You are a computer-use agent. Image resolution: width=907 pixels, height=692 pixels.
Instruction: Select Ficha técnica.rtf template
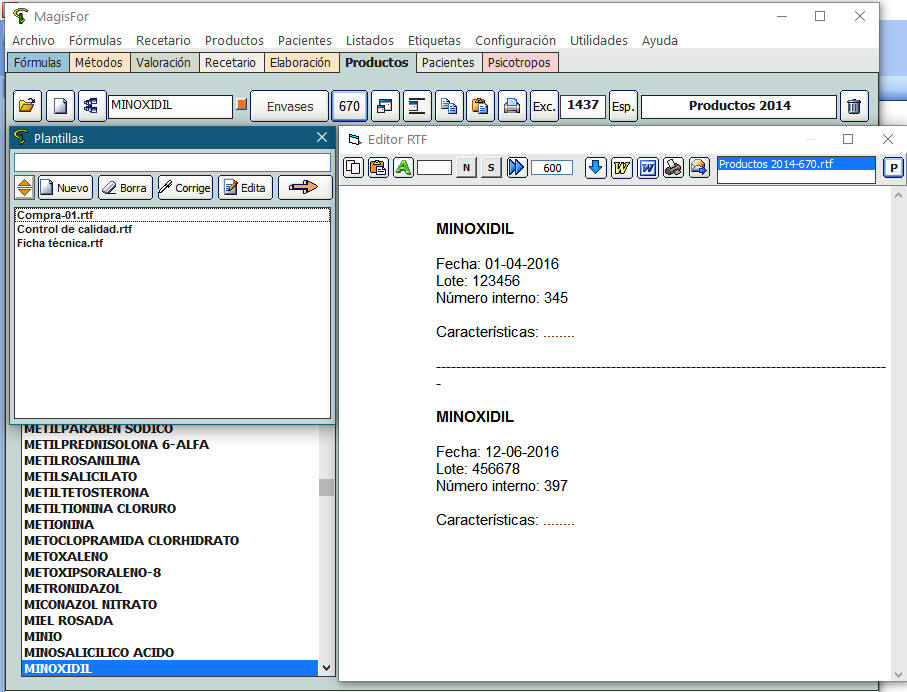coord(60,243)
